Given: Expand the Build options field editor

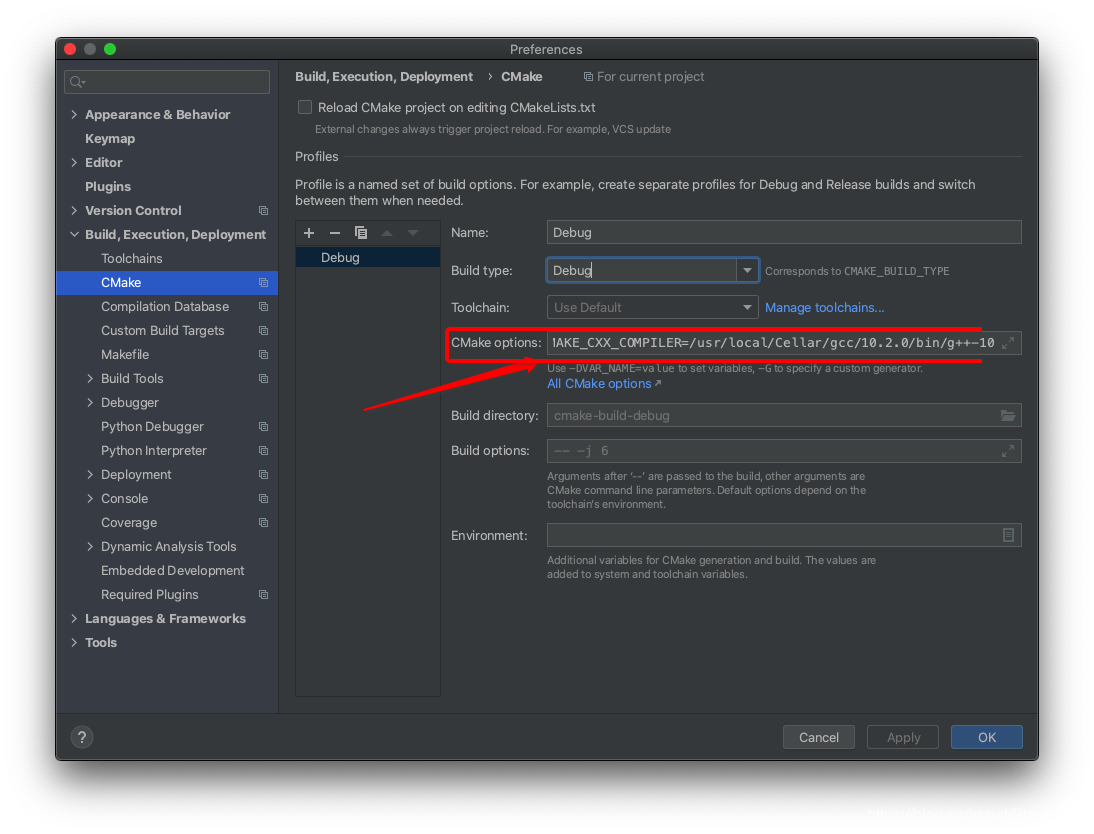Looking at the screenshot, I should point(1008,451).
